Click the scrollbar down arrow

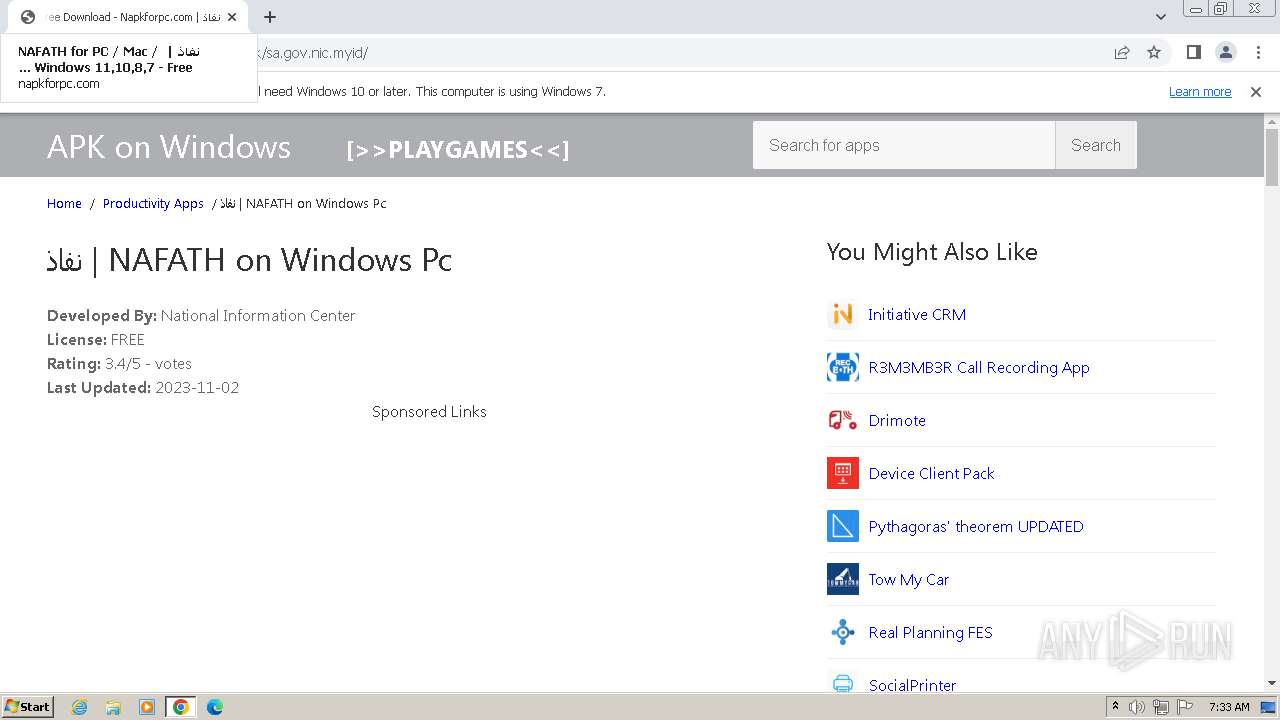pyautogui.click(x=1271, y=683)
